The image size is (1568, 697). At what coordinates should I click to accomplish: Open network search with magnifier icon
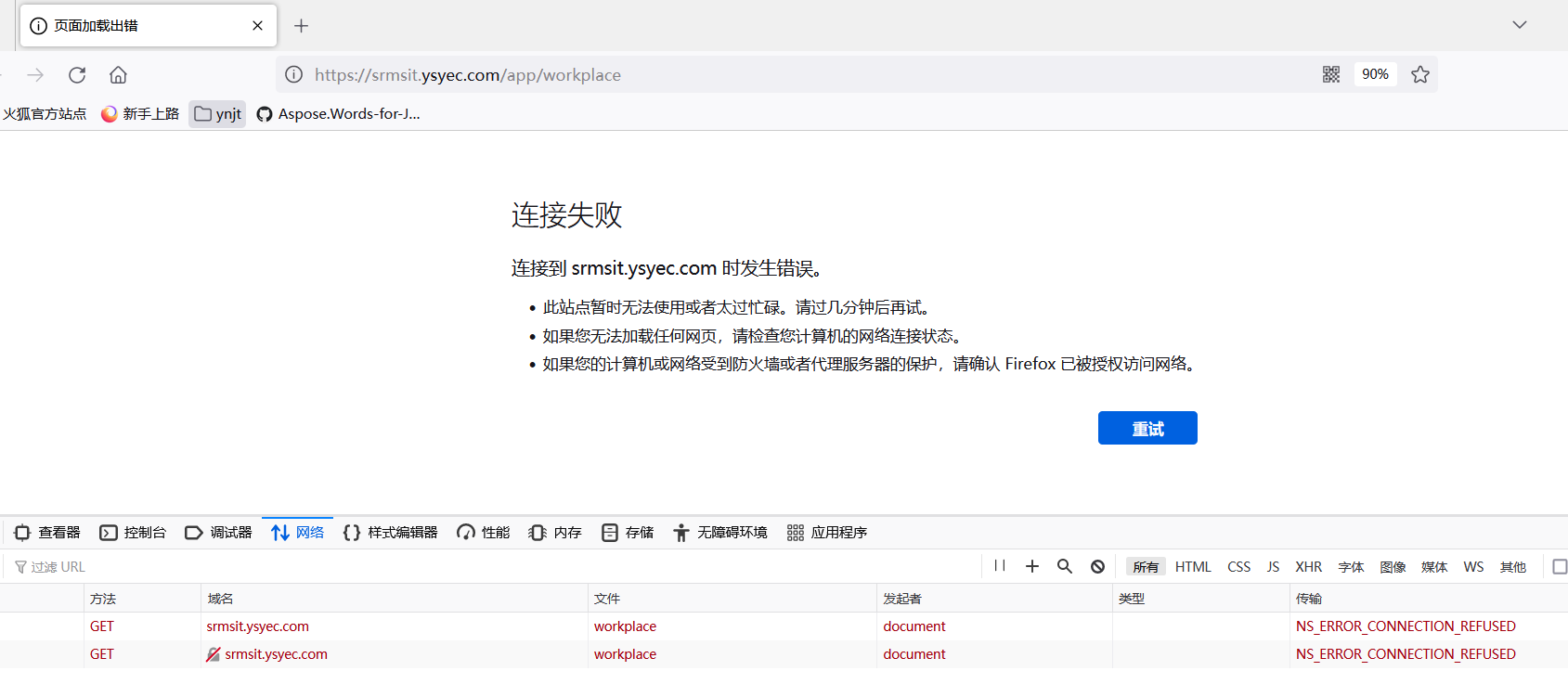1065,566
